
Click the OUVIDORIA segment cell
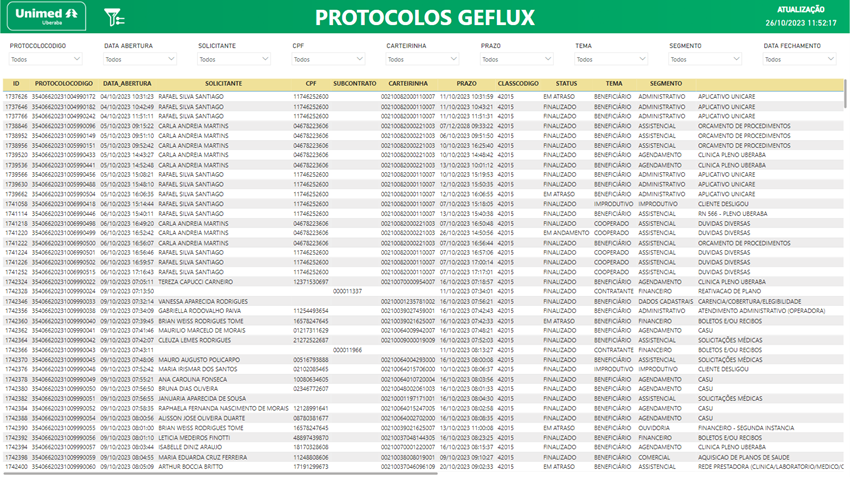tap(654, 428)
